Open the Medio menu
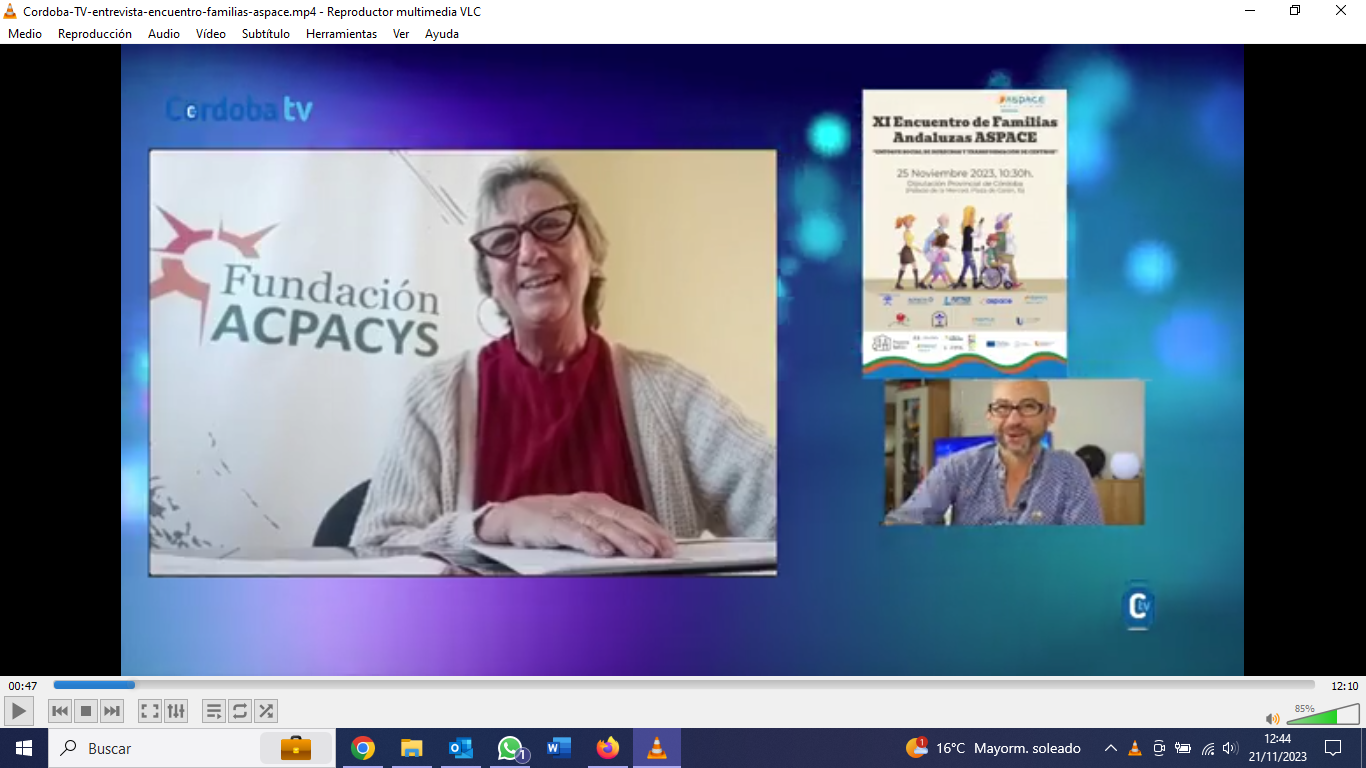The height and width of the screenshot is (768, 1366). click(25, 34)
